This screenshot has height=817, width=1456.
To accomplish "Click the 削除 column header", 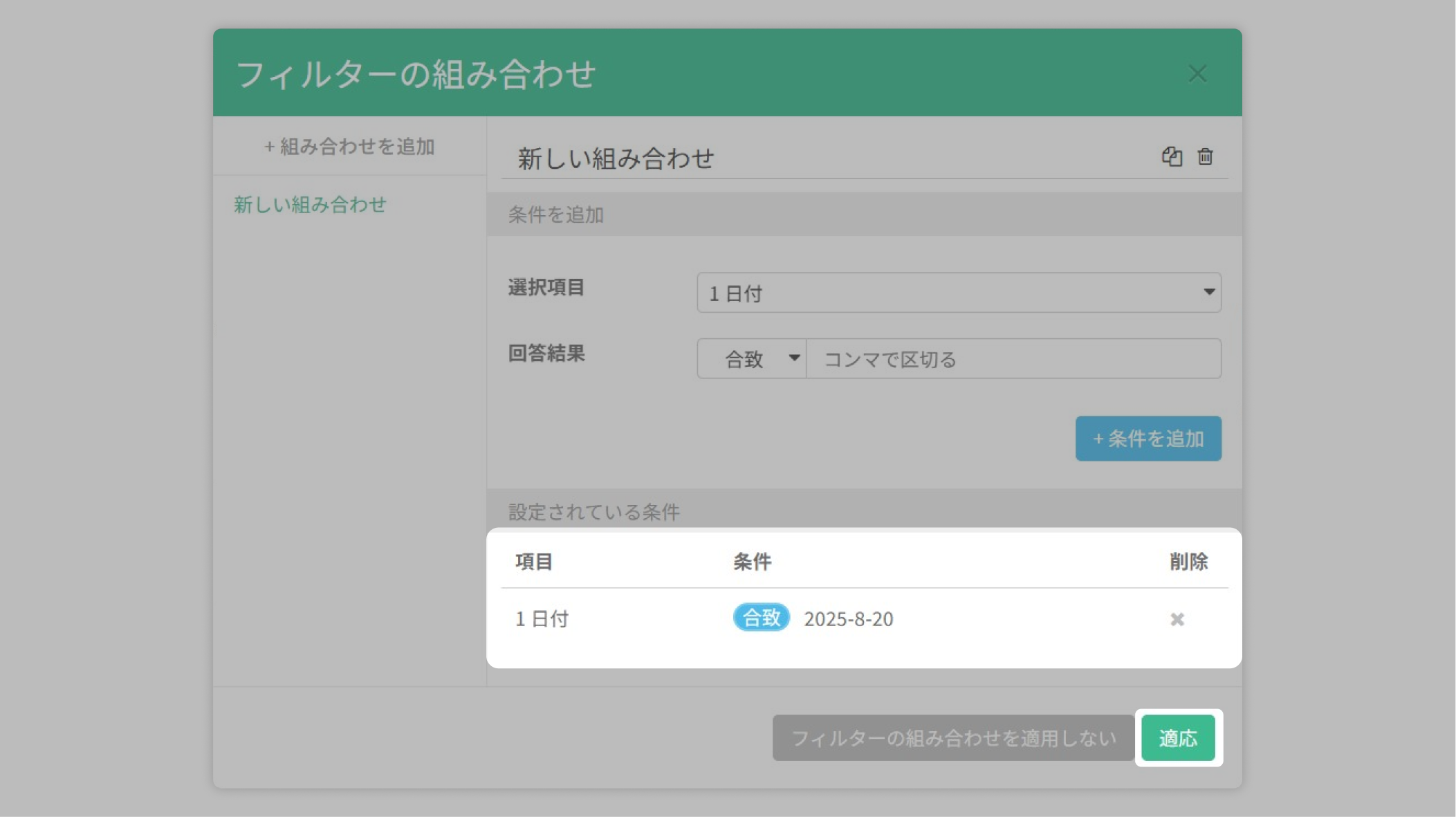I will (1188, 562).
